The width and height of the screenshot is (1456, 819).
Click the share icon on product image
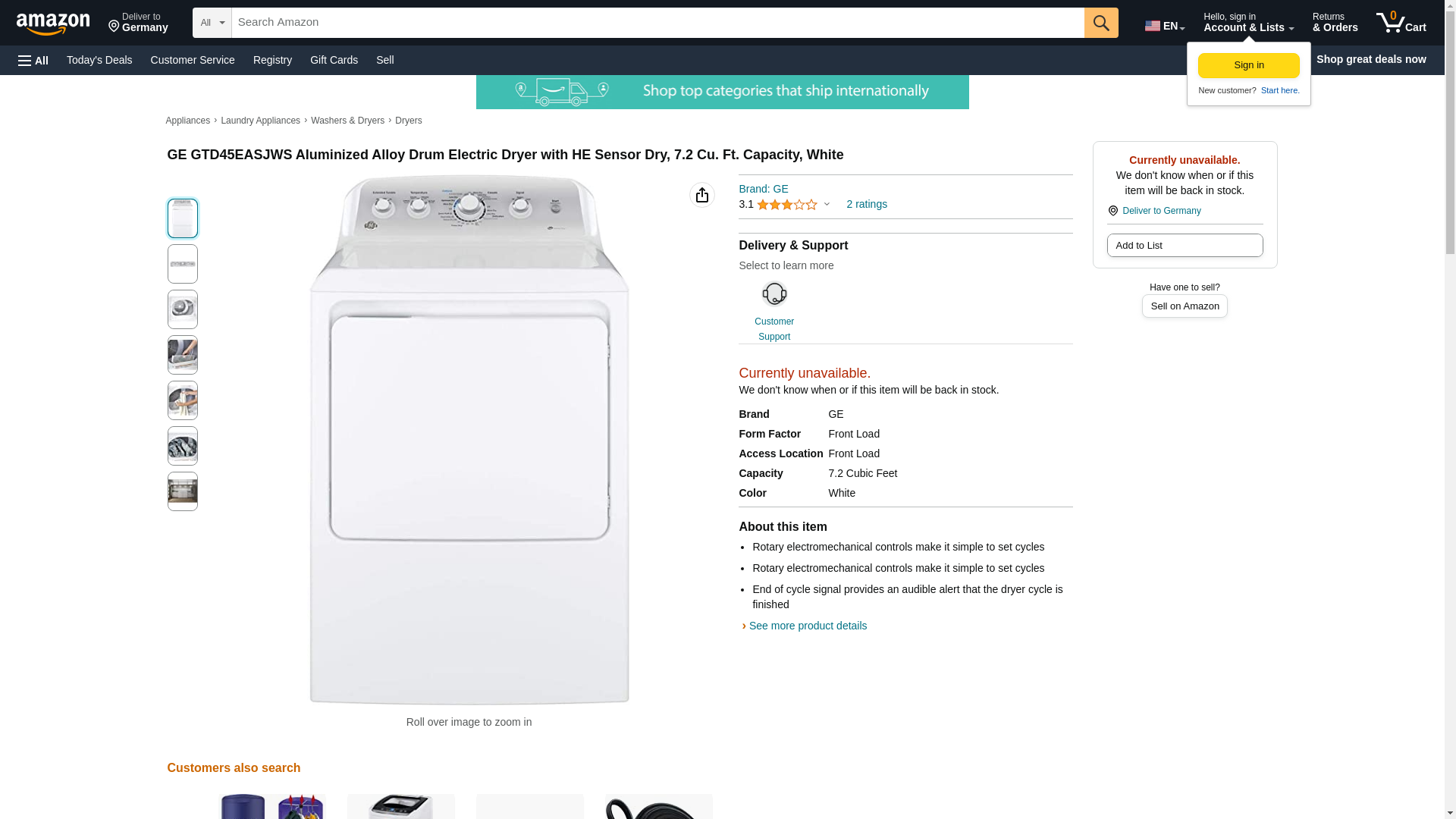pos(701,195)
